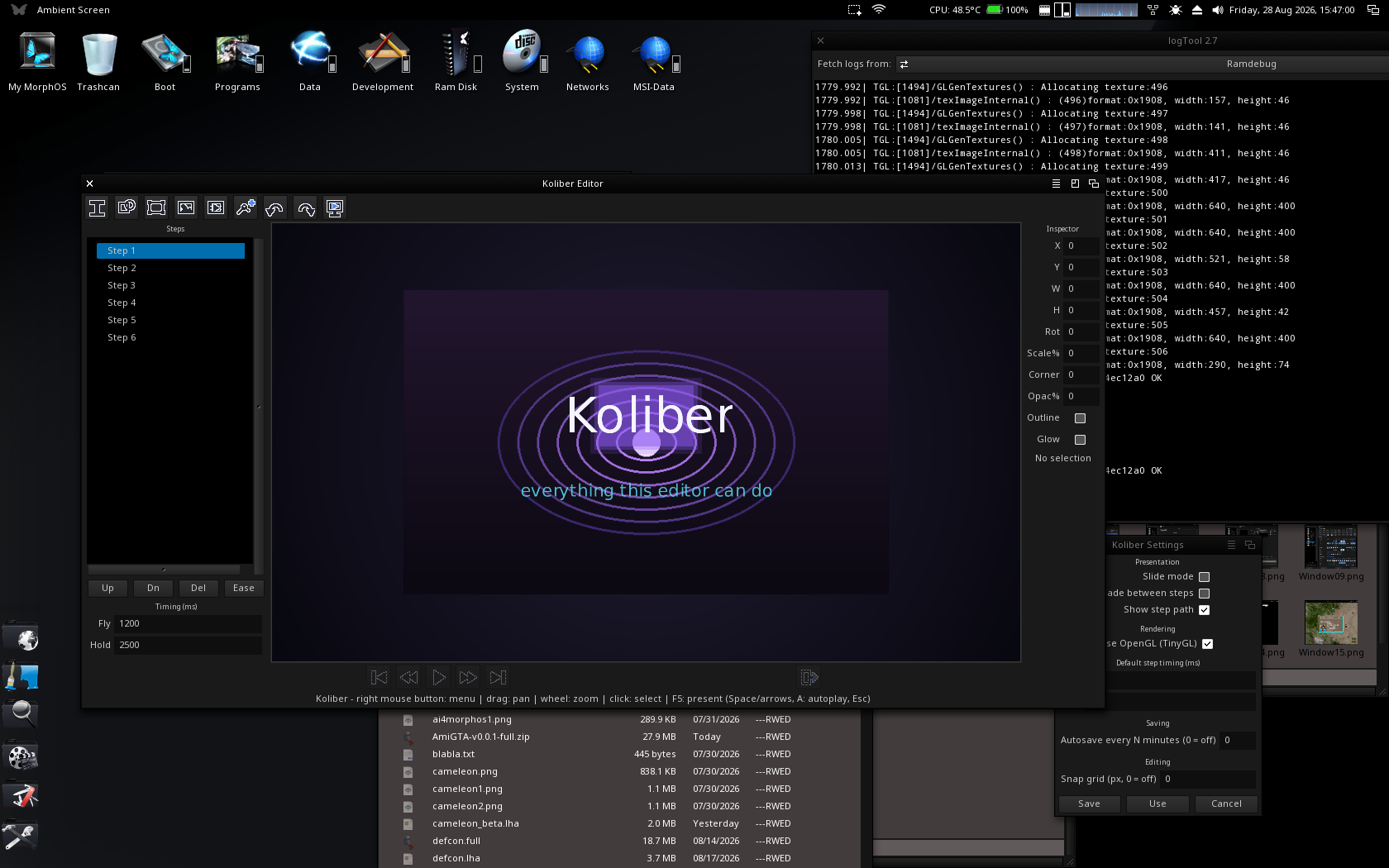Jump to the first step
The width and height of the screenshot is (1389, 868).
(379, 678)
